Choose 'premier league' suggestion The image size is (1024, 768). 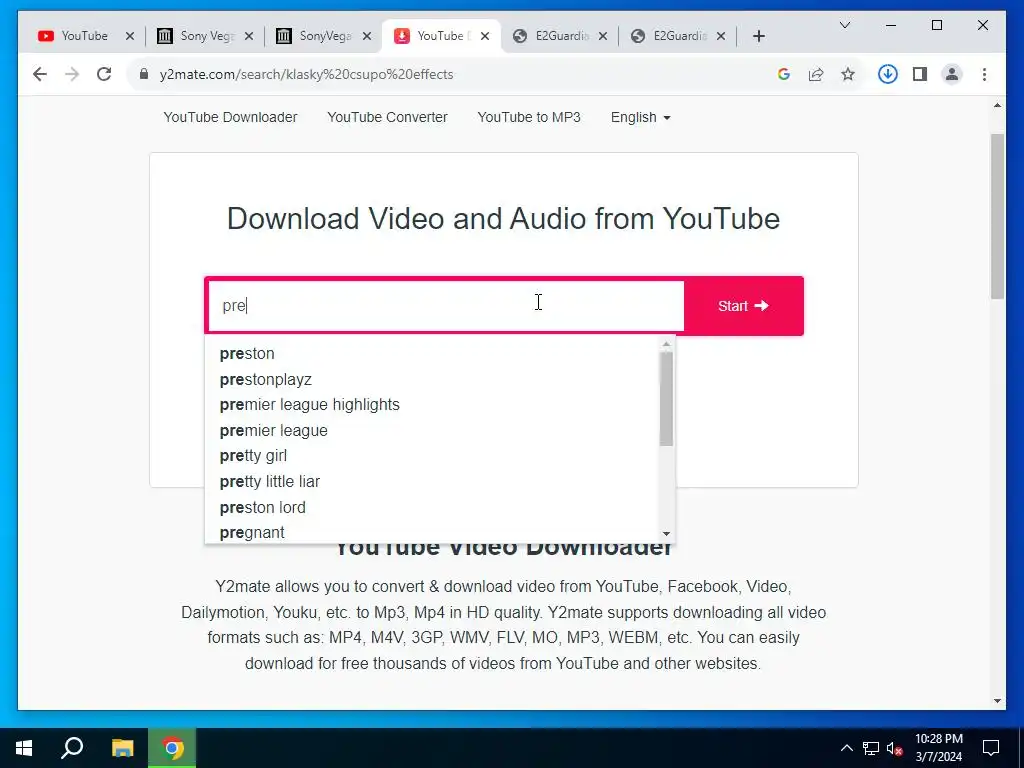432,430
